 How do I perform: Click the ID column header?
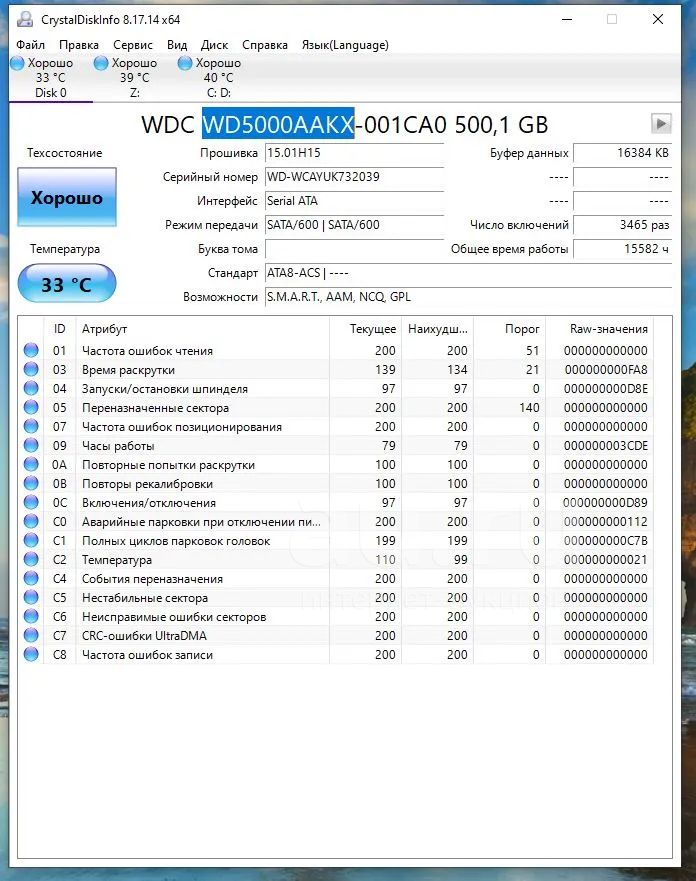(x=60, y=329)
